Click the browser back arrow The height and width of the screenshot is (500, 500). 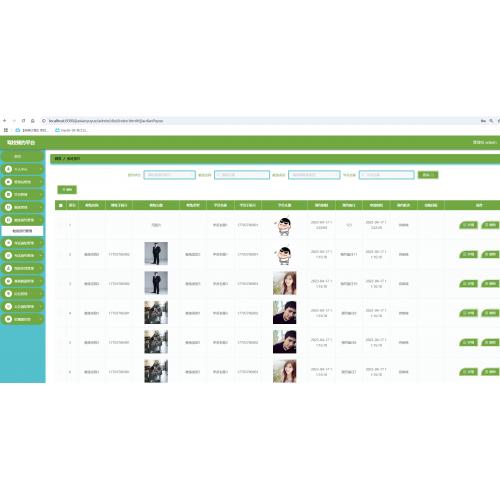4,121
